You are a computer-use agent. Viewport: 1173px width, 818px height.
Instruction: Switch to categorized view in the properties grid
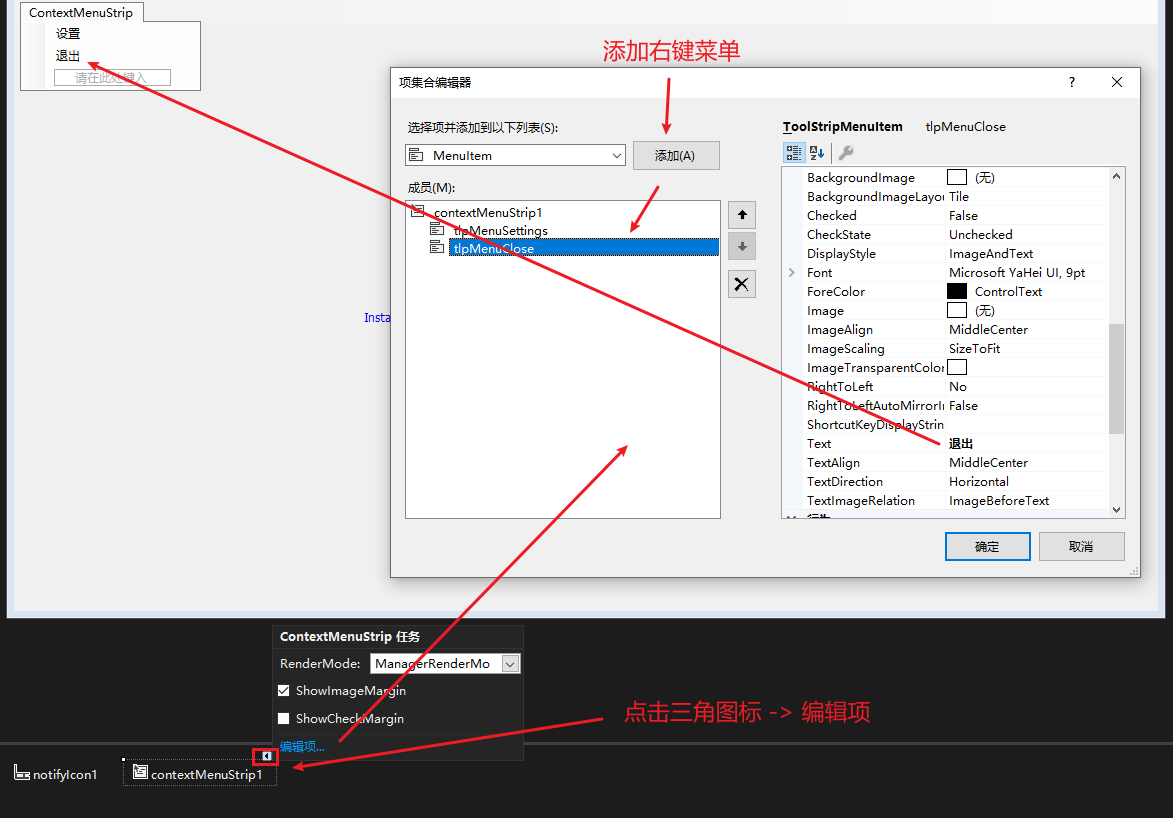(793, 152)
